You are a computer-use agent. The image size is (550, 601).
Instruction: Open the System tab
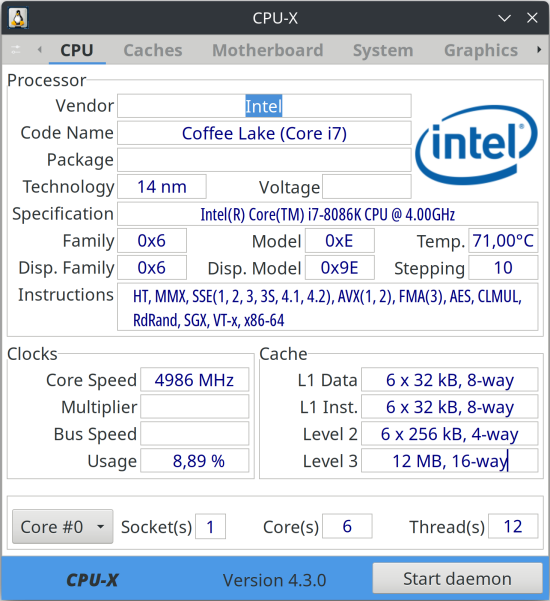tap(383, 50)
